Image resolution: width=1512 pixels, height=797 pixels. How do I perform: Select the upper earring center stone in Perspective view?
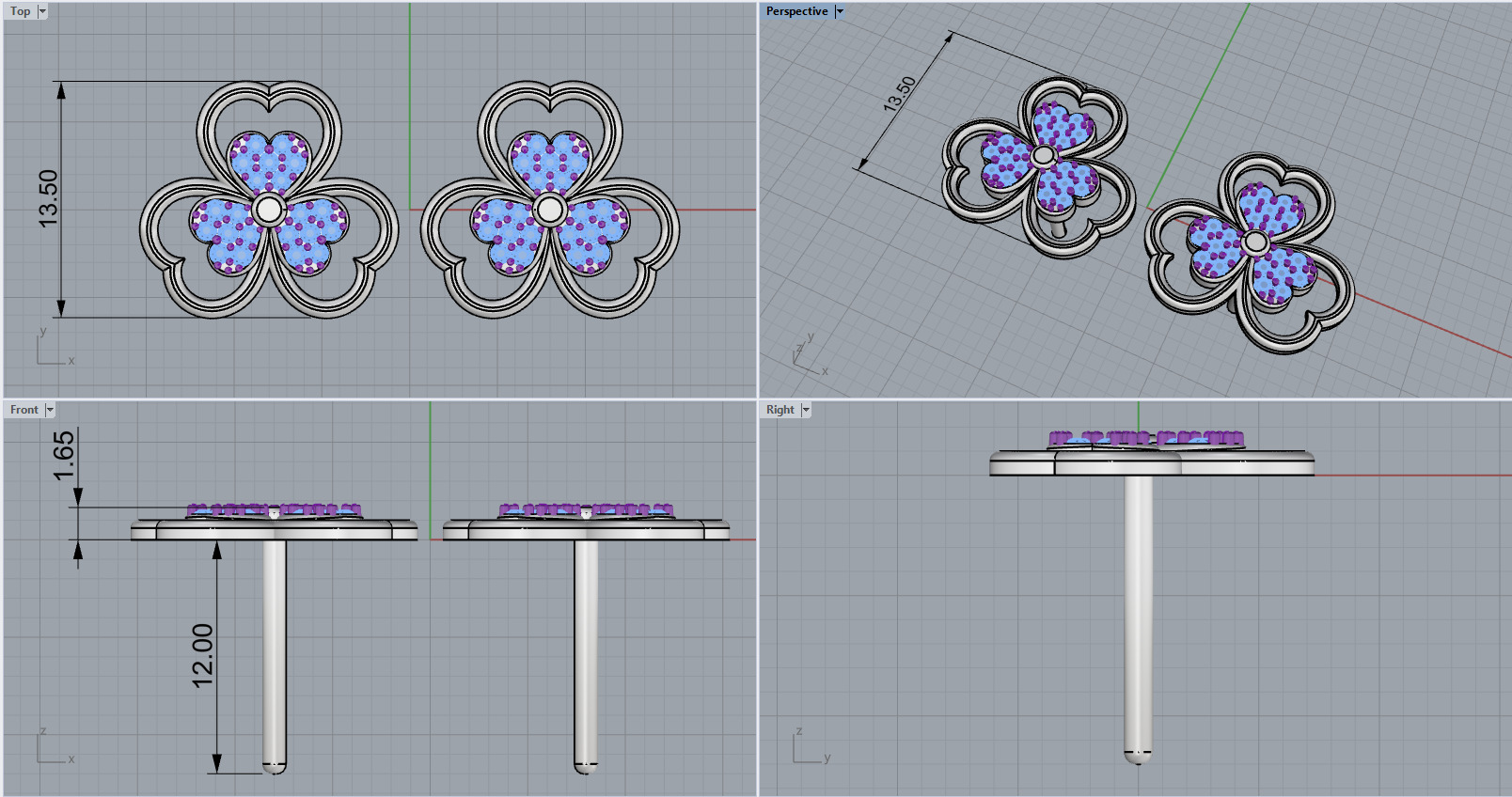[x=1044, y=155]
